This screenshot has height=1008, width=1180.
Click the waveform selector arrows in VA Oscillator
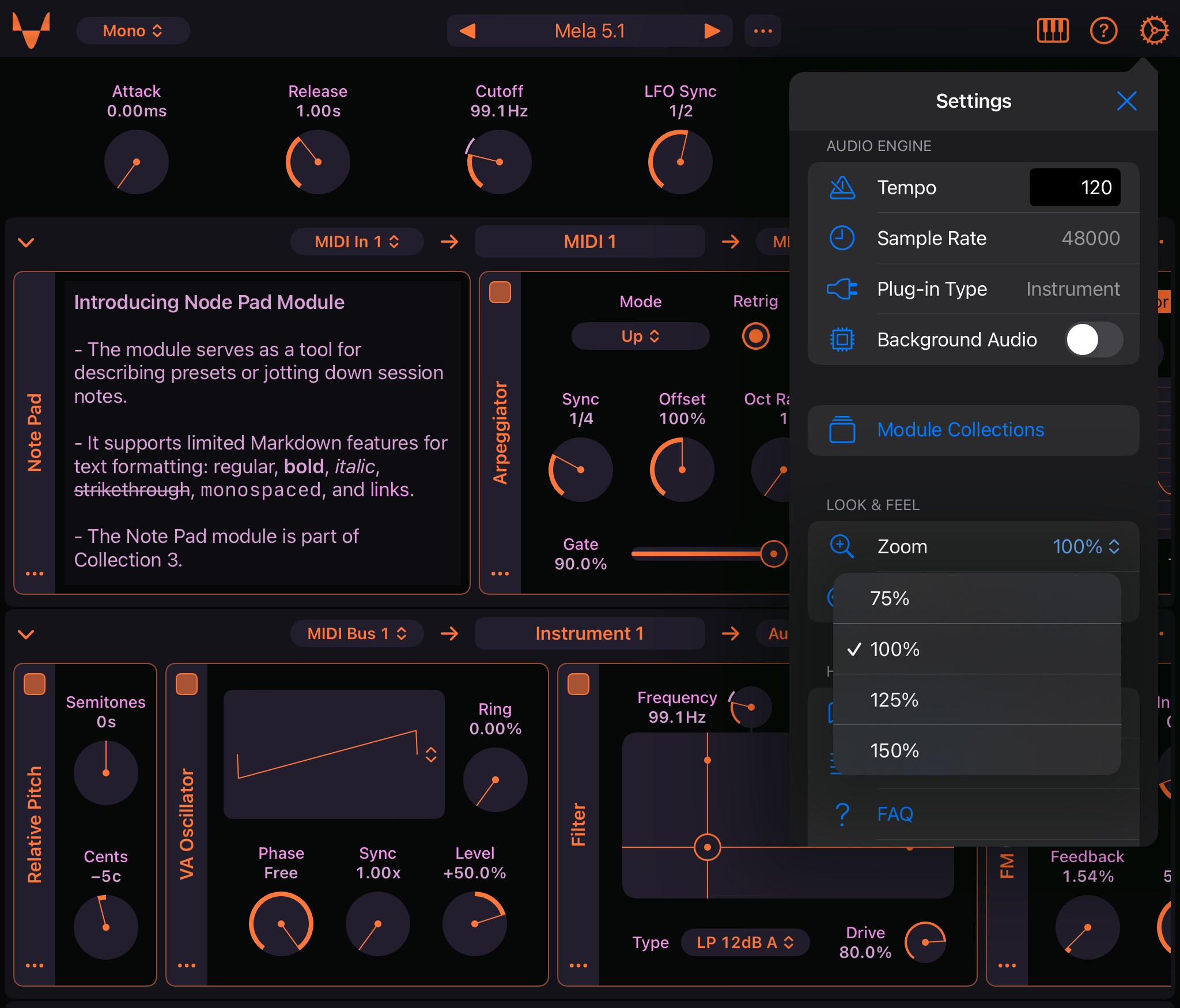[x=431, y=754]
